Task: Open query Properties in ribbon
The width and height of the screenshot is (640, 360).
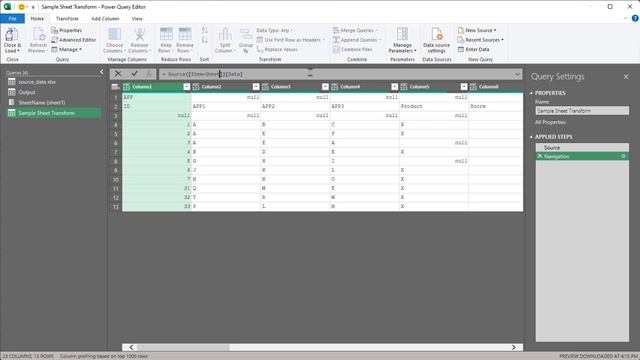Action: click(67, 31)
